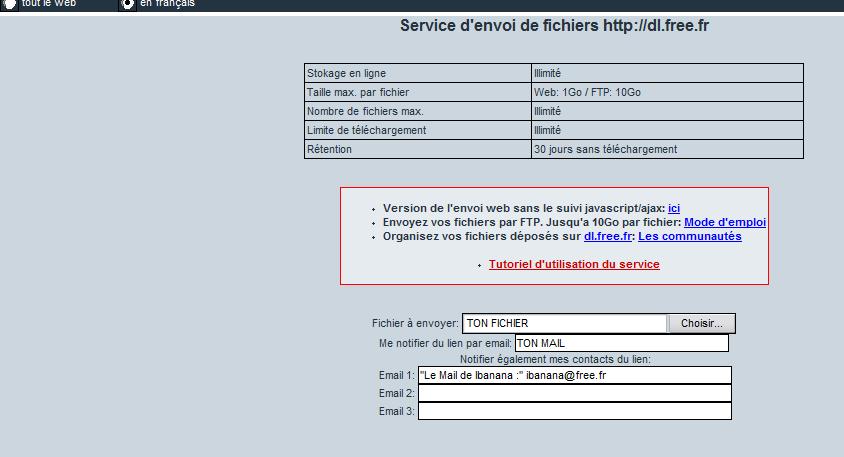Open 'Tutoriel d'utilisation du service' link

574,264
